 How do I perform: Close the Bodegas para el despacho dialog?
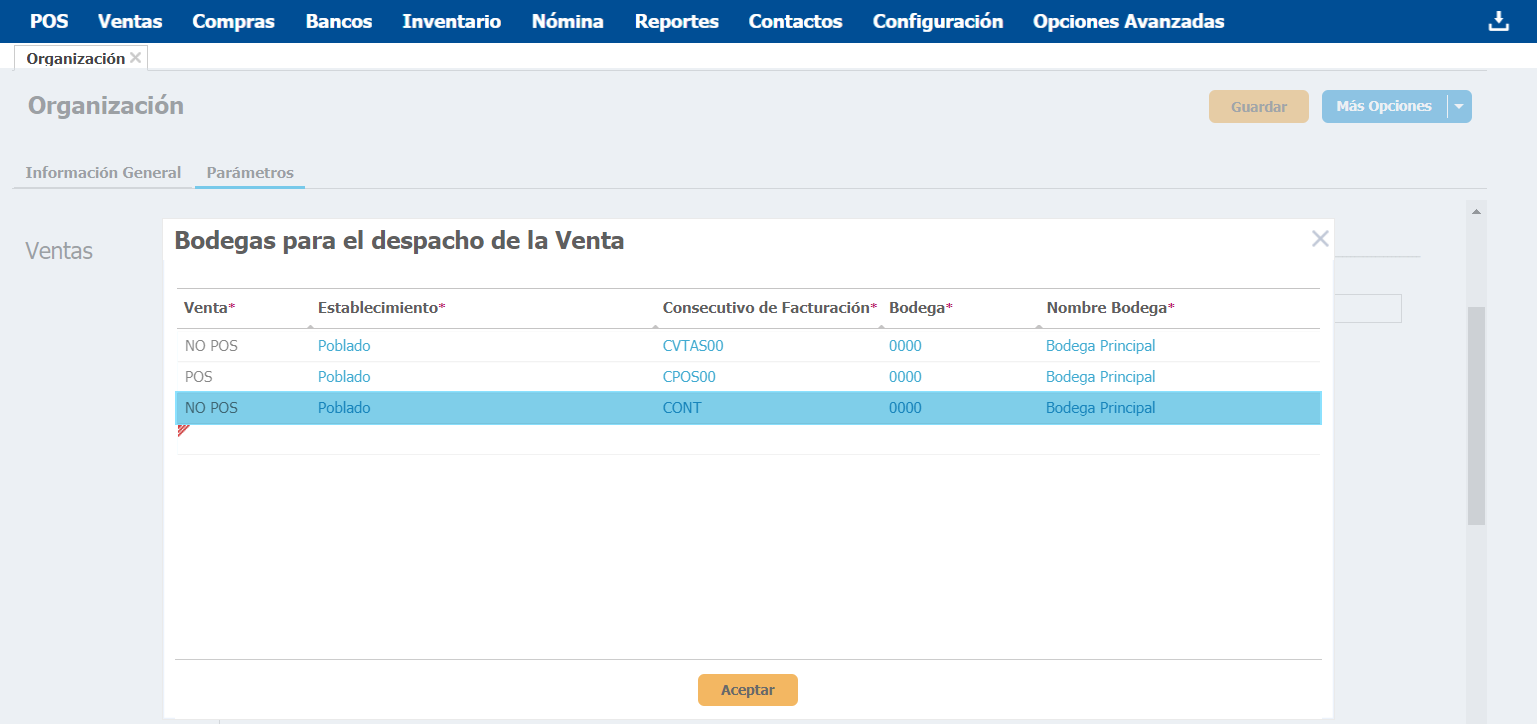(x=1320, y=239)
